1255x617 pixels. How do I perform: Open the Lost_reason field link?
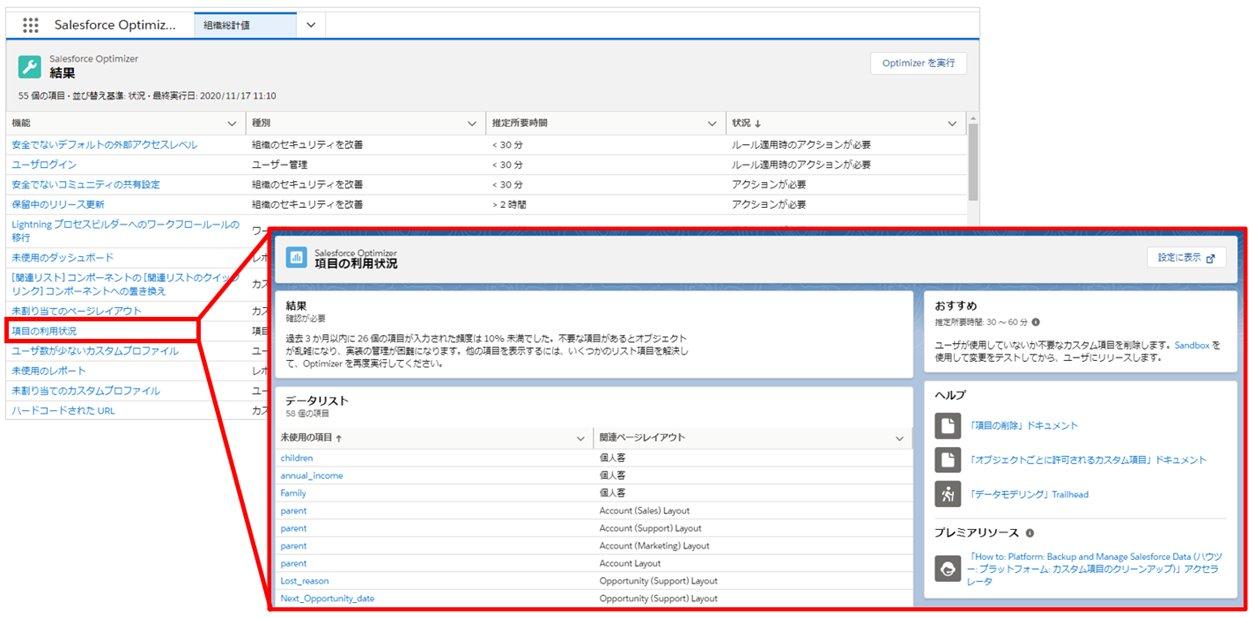pyautogui.click(x=305, y=581)
